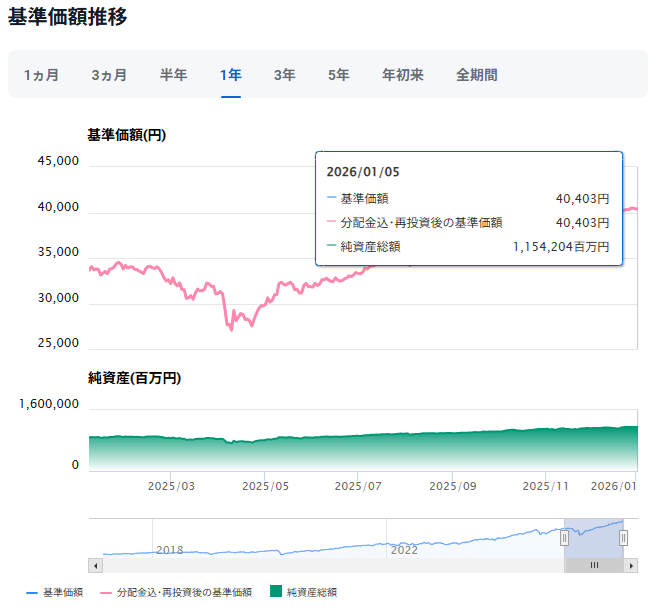Show the 半年 chart range
Image resolution: width=659 pixels, height=613 pixels.
tap(174, 75)
